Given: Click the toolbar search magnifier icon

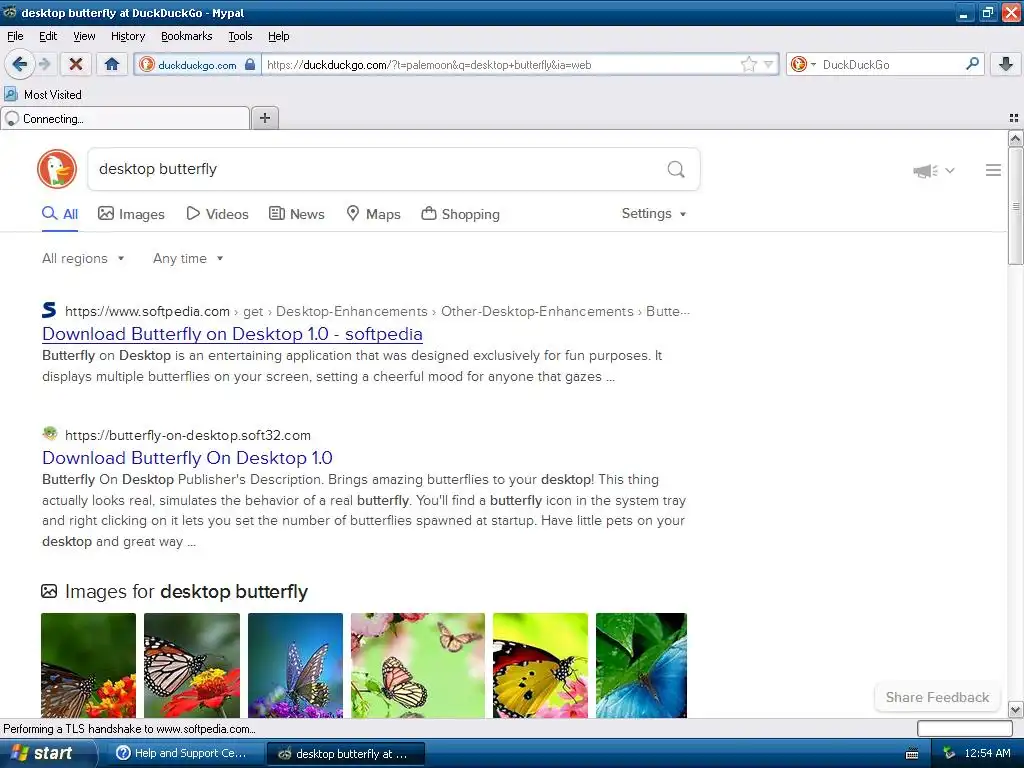Looking at the screenshot, I should point(972,64).
